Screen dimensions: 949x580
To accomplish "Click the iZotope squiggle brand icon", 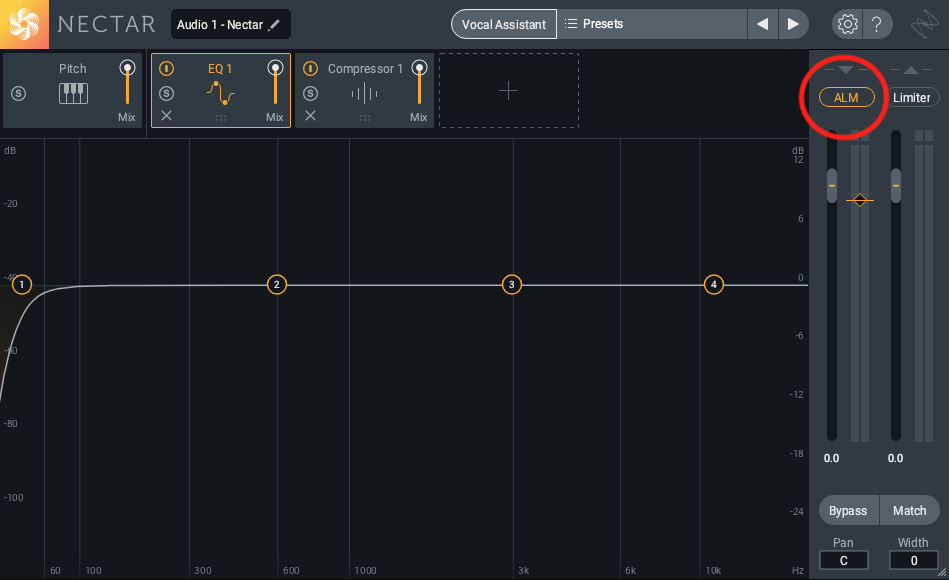I will [924, 24].
